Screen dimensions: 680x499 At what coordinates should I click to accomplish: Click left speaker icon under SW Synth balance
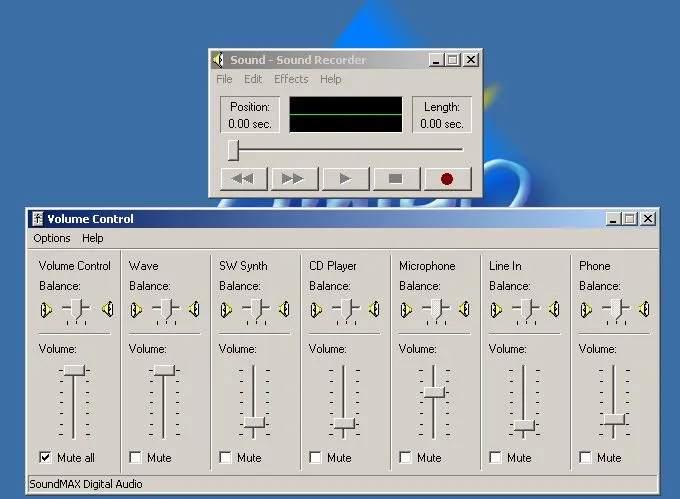pos(226,310)
